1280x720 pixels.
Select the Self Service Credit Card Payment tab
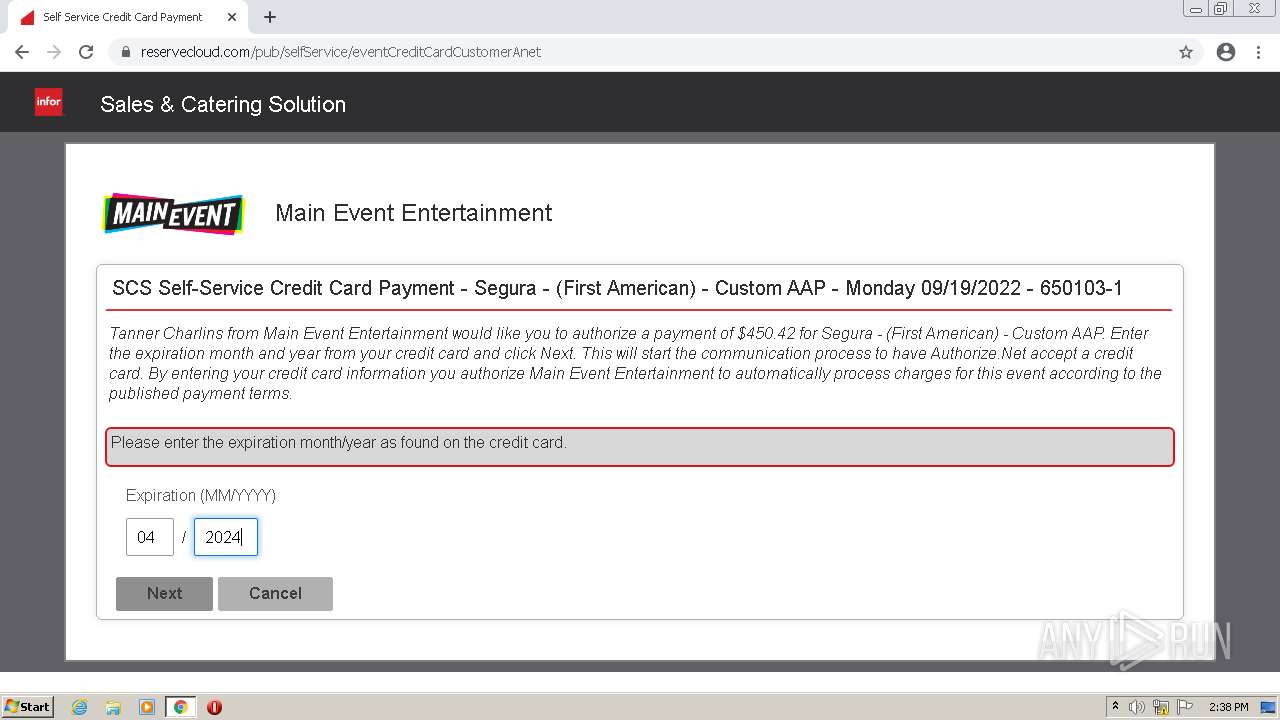[x=128, y=17]
